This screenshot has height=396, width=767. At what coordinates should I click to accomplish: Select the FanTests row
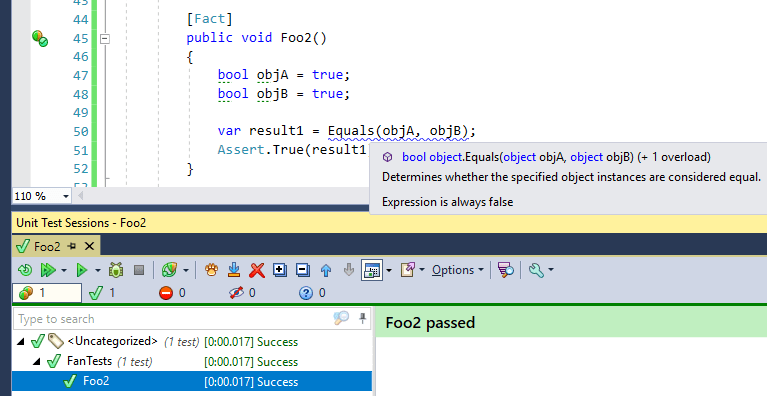tap(192, 362)
